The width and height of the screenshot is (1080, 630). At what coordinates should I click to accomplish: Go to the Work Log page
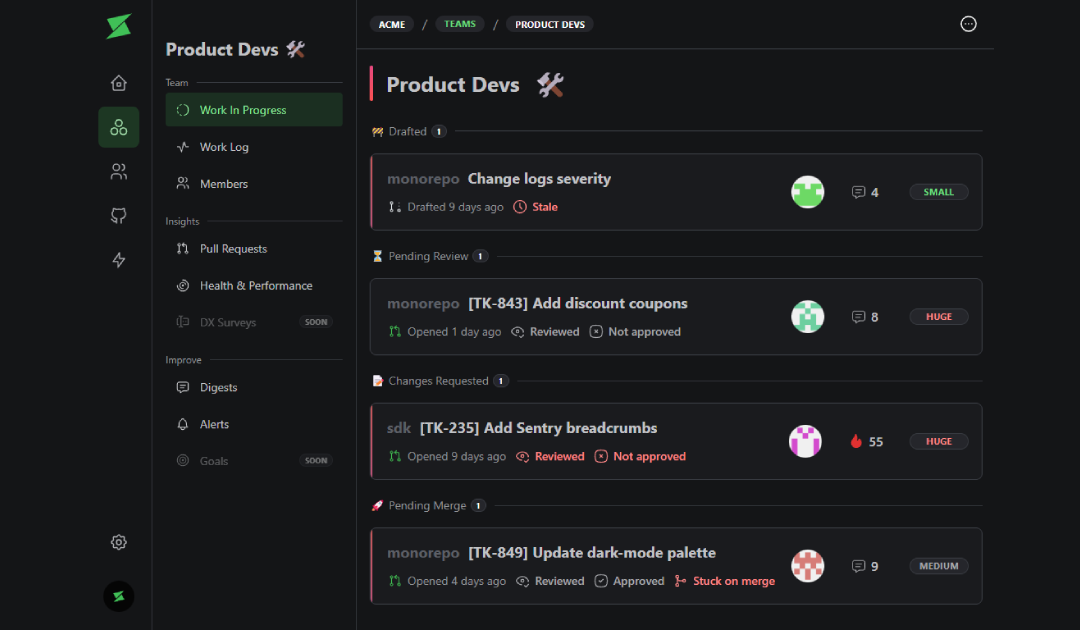pyautogui.click(x=224, y=147)
